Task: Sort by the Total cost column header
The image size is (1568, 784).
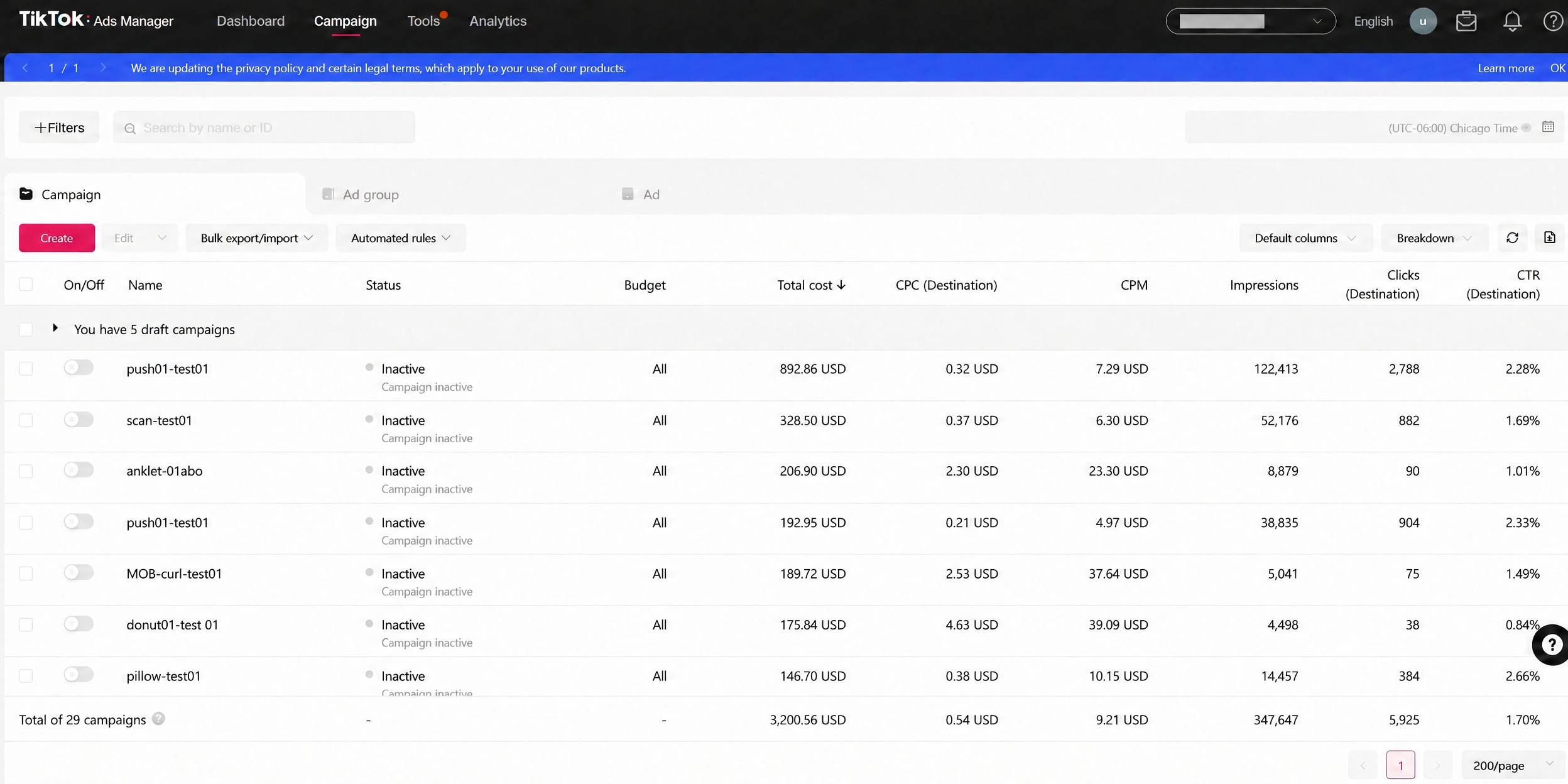Action: point(811,285)
